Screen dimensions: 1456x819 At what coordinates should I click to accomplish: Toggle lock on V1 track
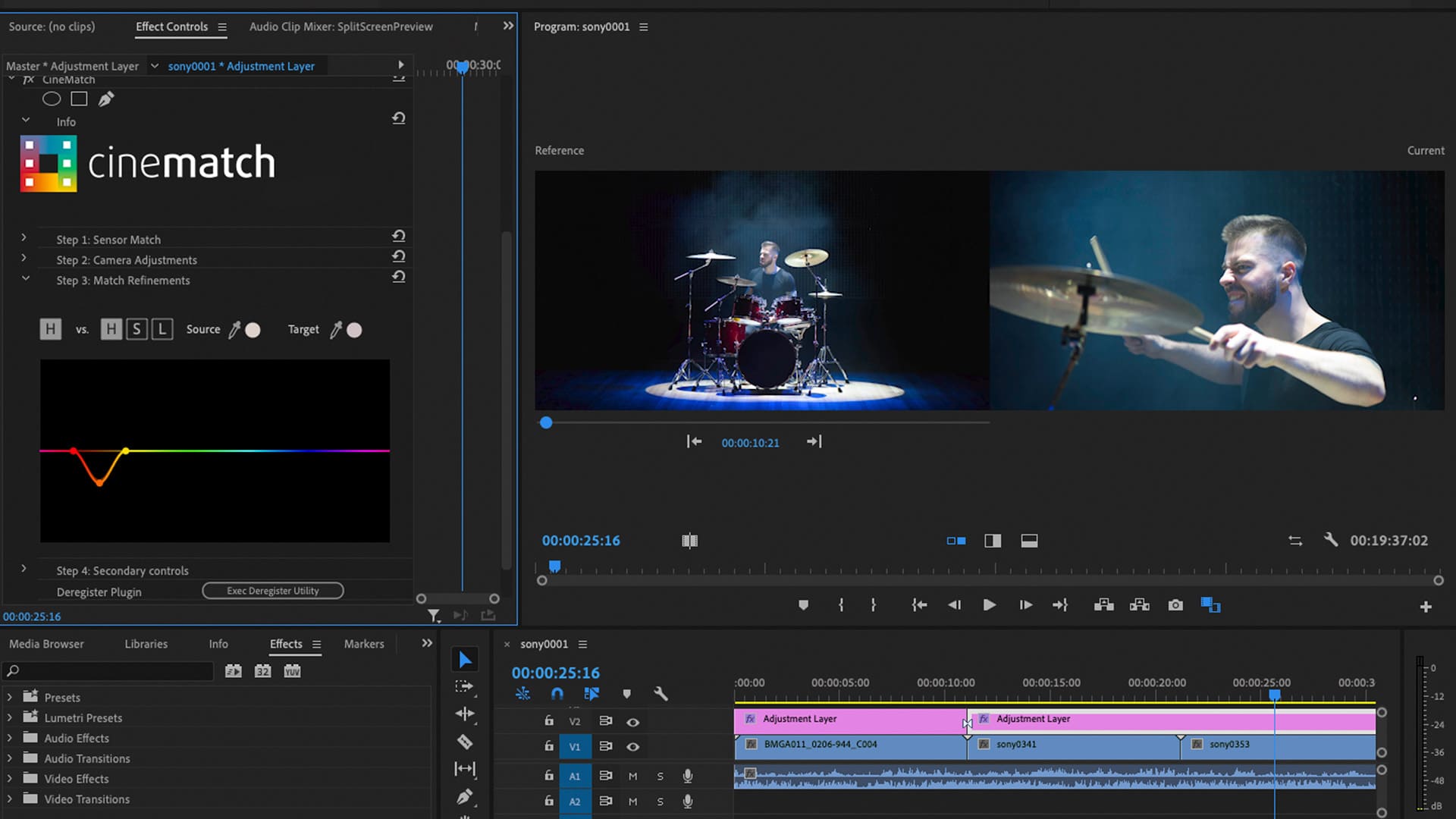(x=549, y=746)
